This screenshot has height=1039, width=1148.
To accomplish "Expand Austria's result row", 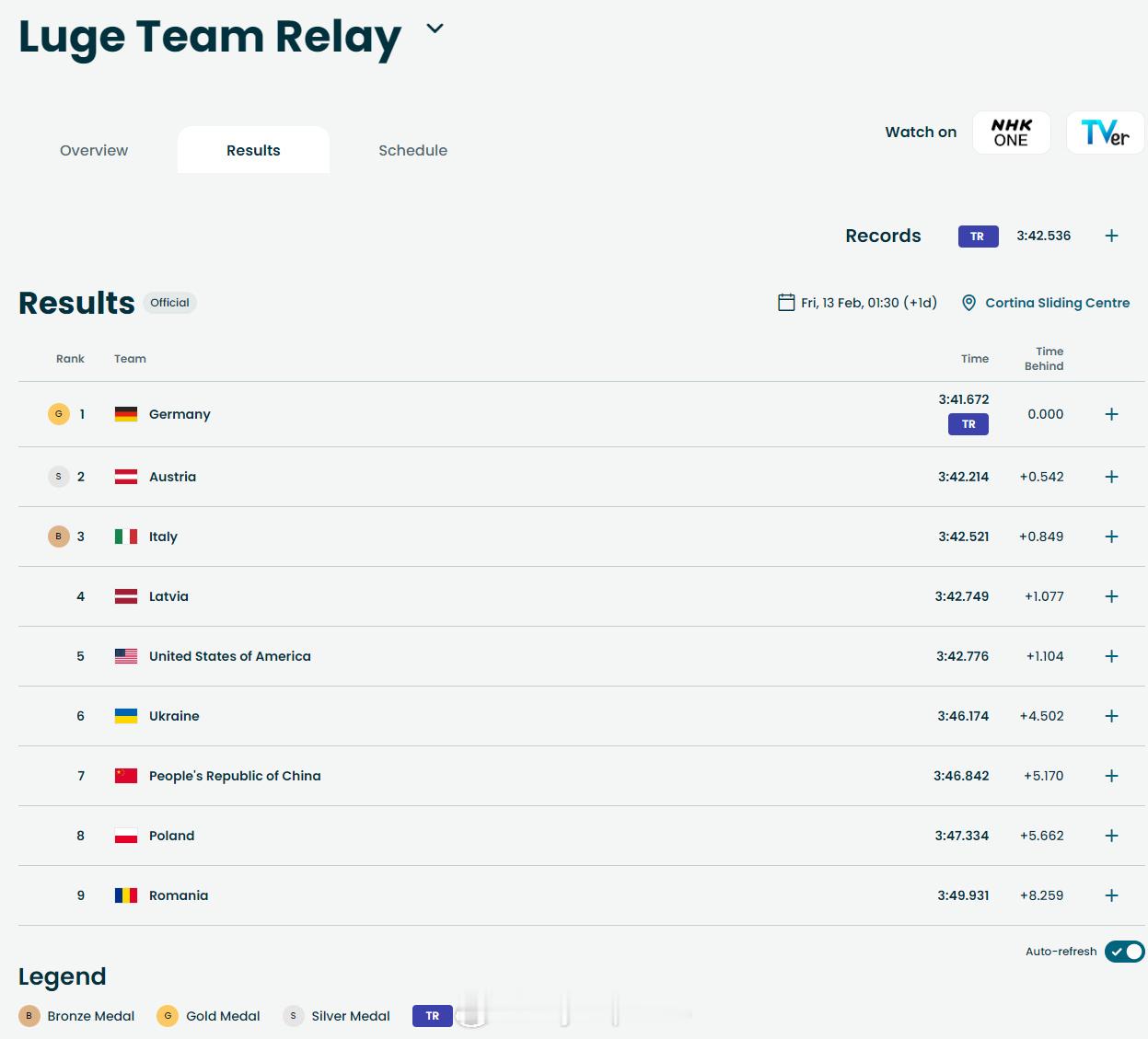I will (x=1111, y=477).
